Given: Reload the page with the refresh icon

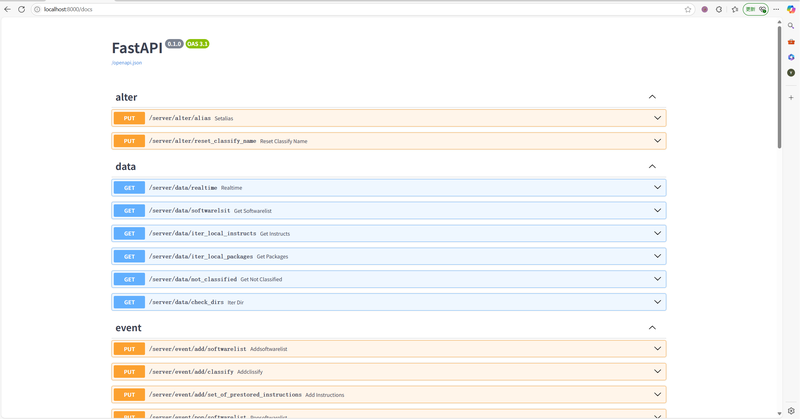Looking at the screenshot, I should [x=21, y=9].
